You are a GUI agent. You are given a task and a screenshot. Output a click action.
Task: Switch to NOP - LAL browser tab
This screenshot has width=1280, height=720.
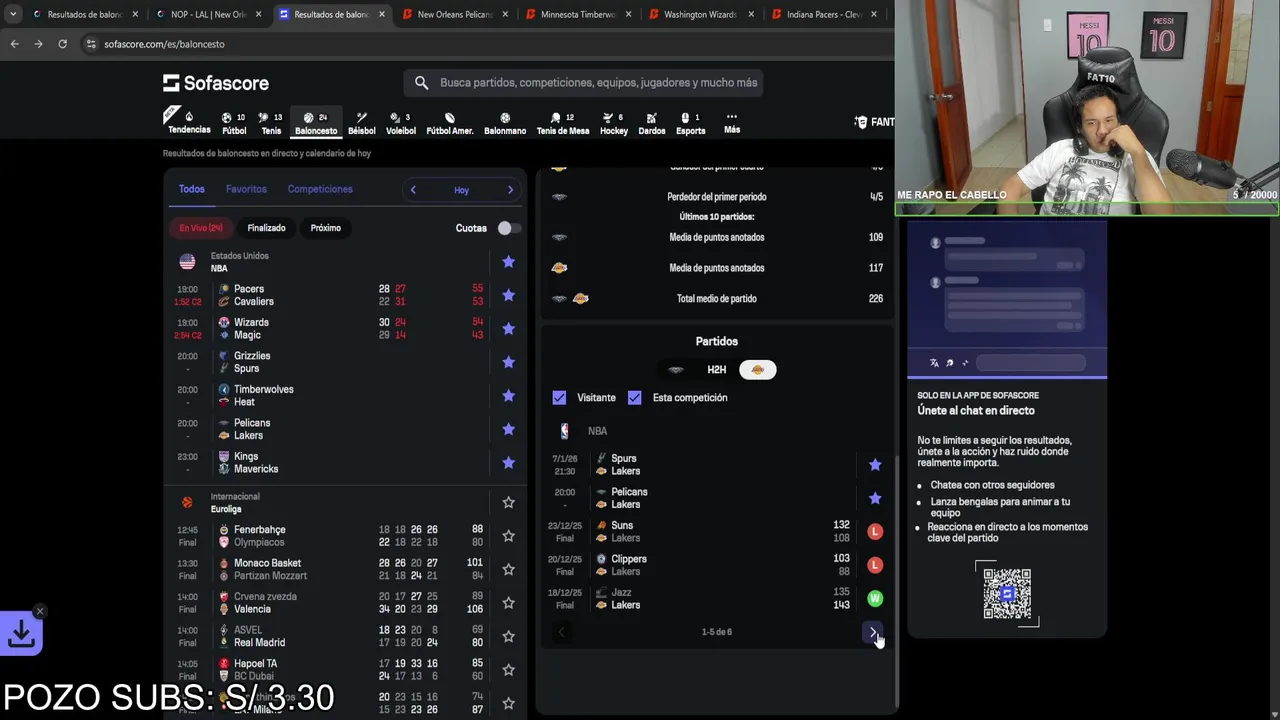[x=209, y=14]
